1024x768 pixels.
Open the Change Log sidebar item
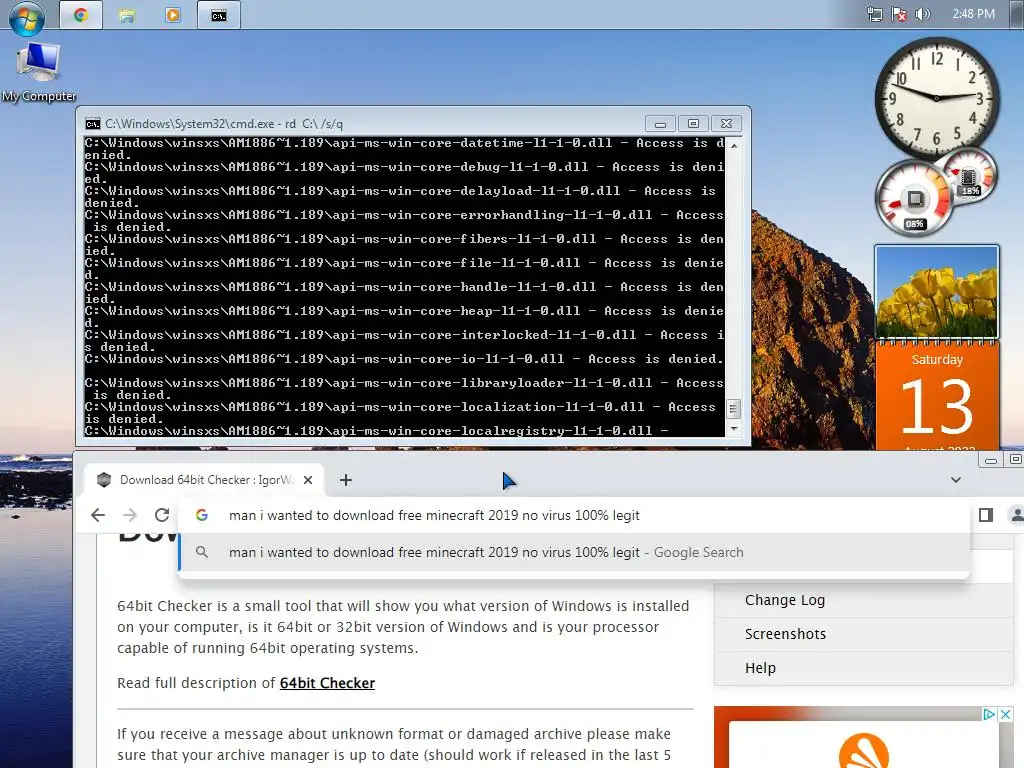pos(785,600)
